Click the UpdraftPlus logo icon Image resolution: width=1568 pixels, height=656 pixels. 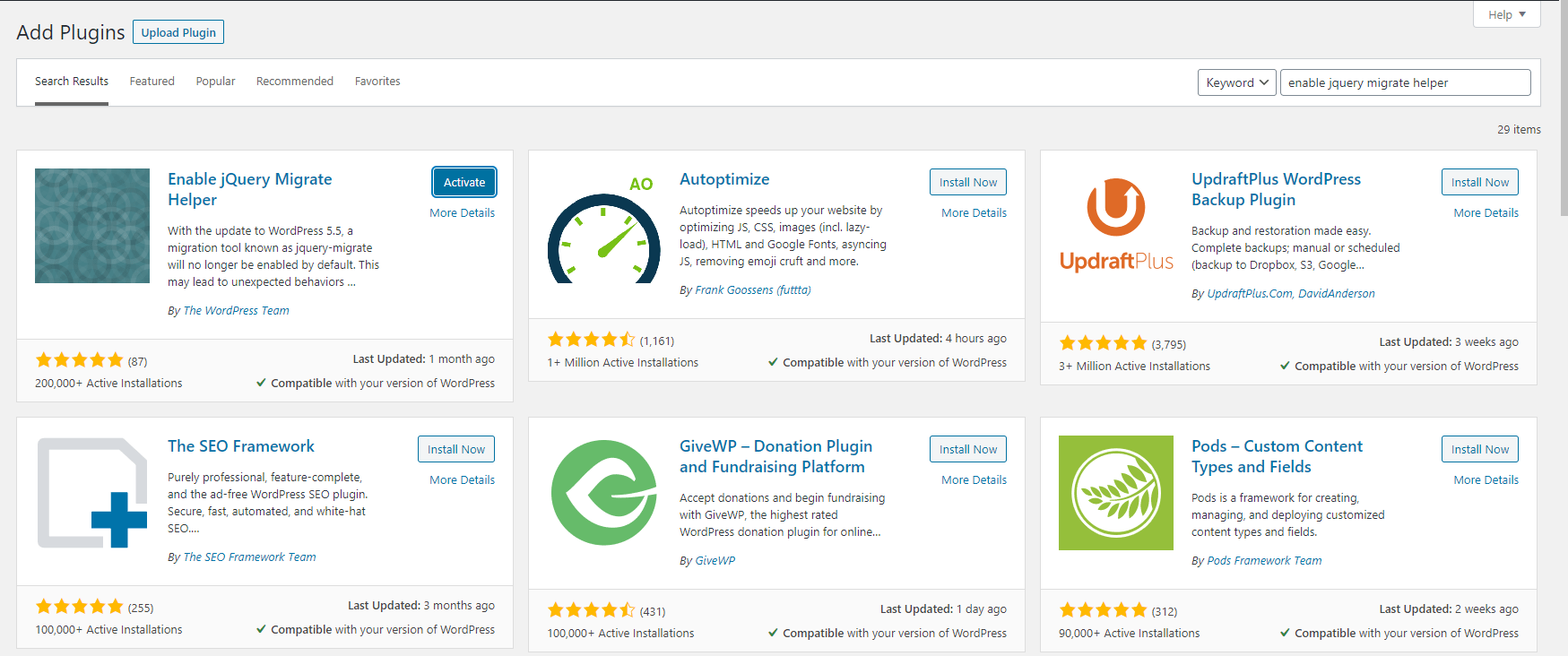coord(1116,226)
